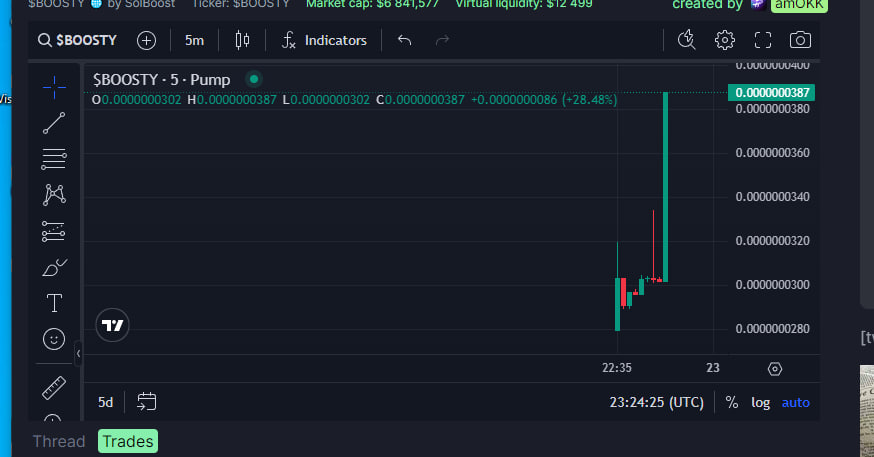Image resolution: width=874 pixels, height=457 pixels.
Task: Click the 23 date axis label
Action: tap(713, 368)
